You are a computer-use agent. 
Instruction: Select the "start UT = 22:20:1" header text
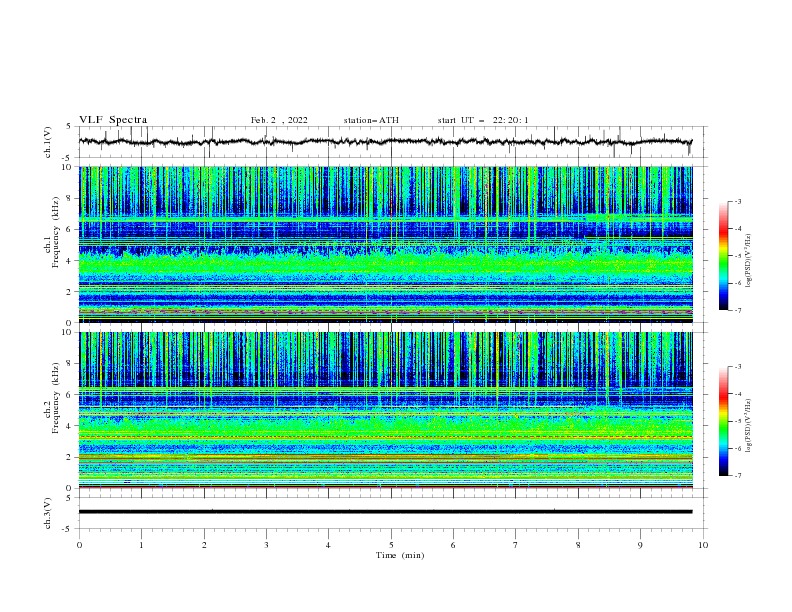pos(483,120)
